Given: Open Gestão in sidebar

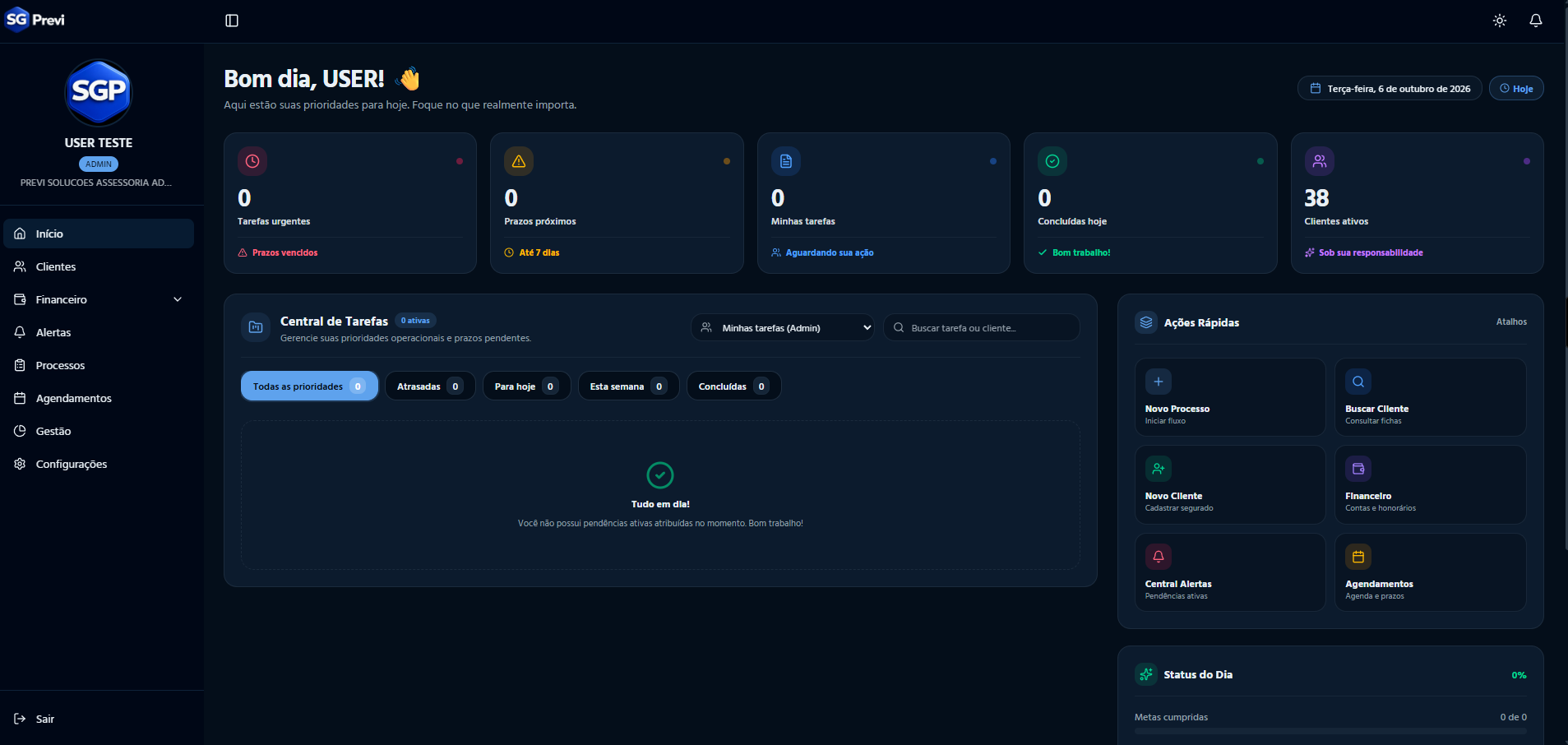Looking at the screenshot, I should coord(99,431).
